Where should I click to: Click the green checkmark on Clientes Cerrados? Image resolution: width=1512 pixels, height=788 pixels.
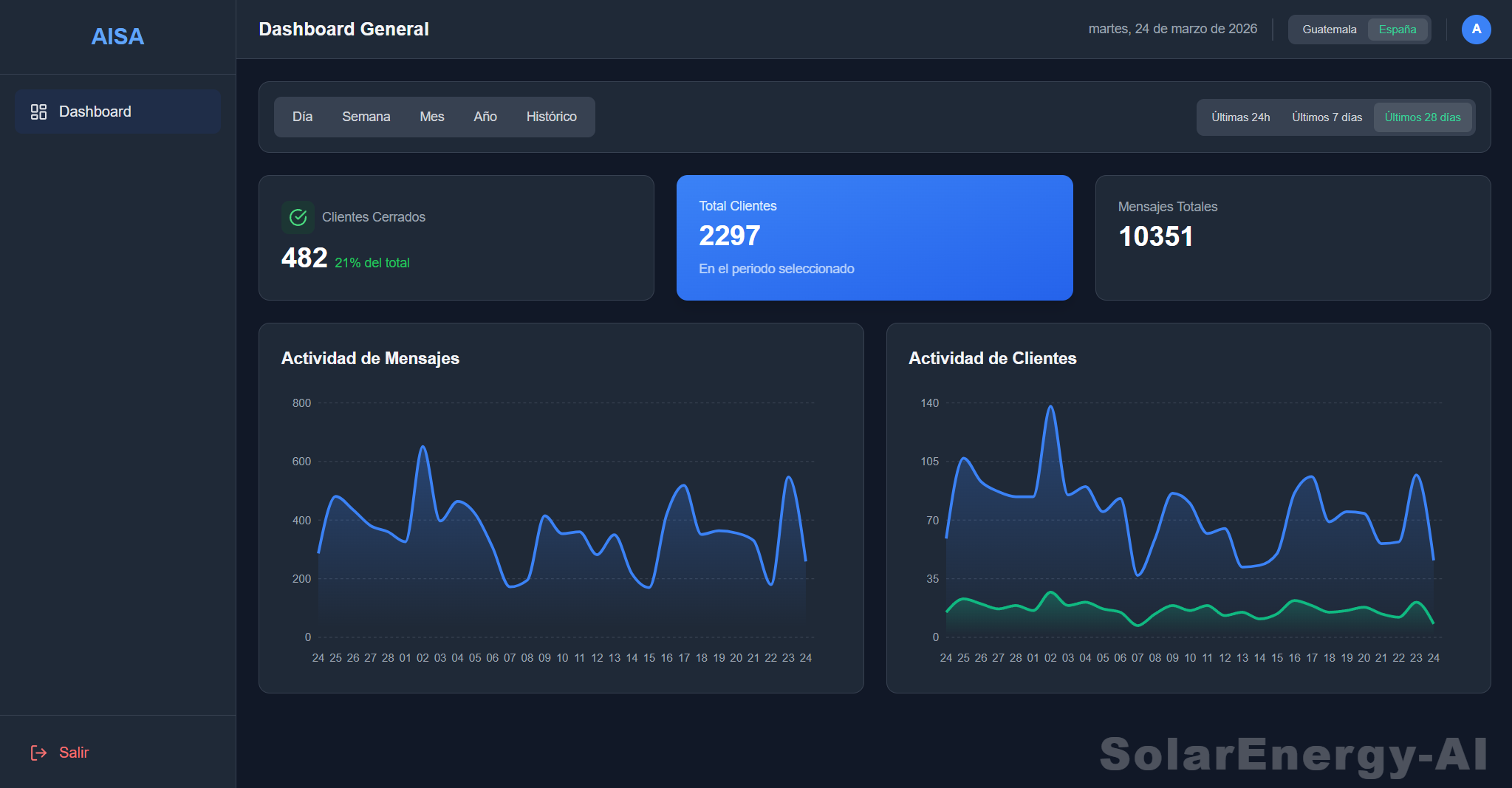click(298, 217)
